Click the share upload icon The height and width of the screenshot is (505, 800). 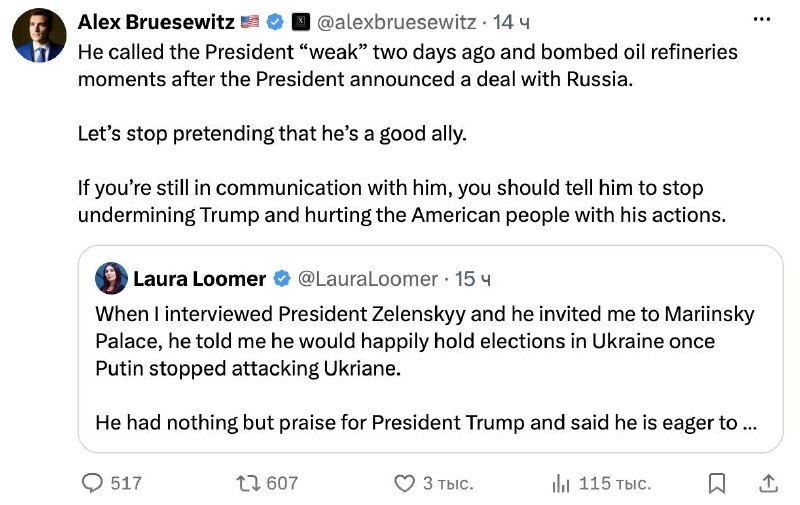[x=768, y=483]
